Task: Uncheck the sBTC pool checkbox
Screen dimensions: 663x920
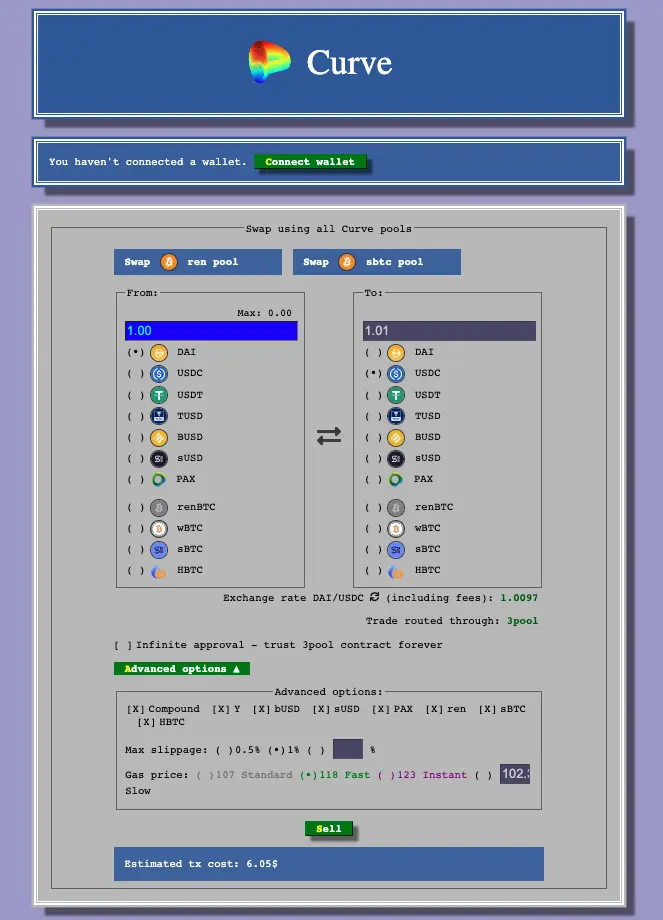Action: pyautogui.click(x=488, y=709)
